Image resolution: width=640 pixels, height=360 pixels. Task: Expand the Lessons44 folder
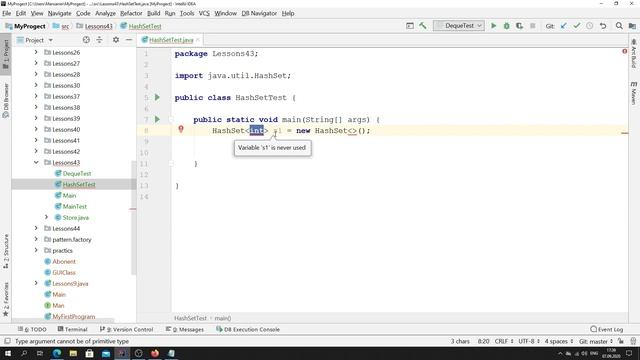tap(36, 228)
